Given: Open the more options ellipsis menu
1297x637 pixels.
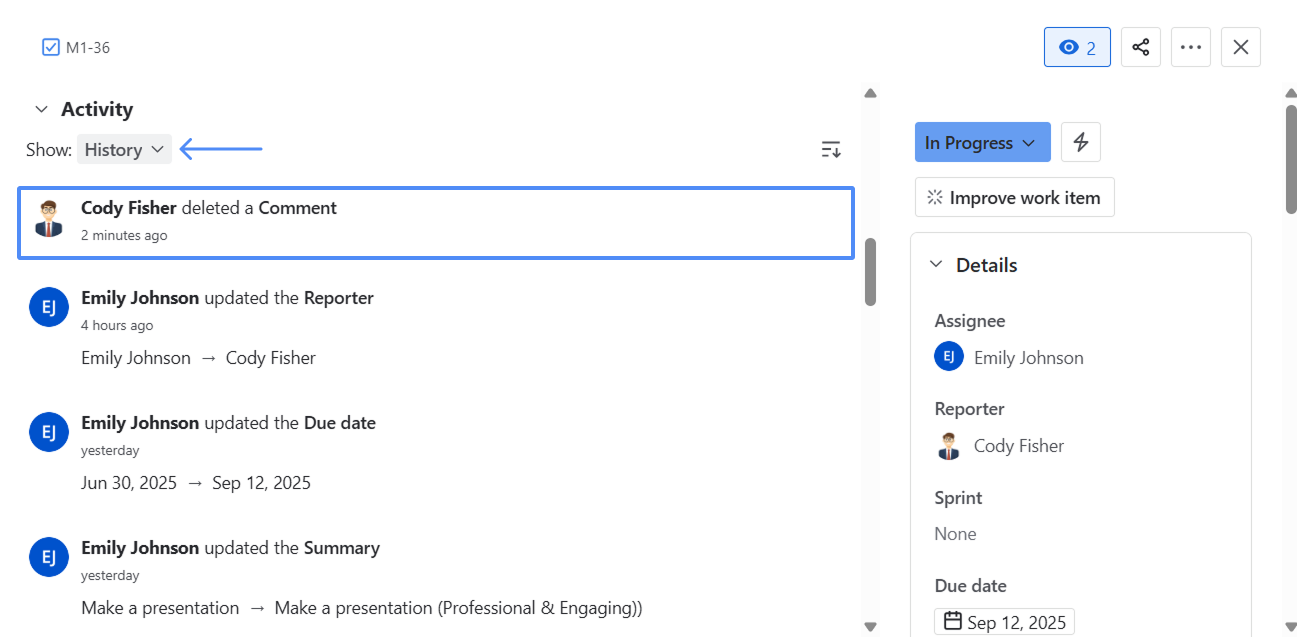Looking at the screenshot, I should (x=1190, y=46).
